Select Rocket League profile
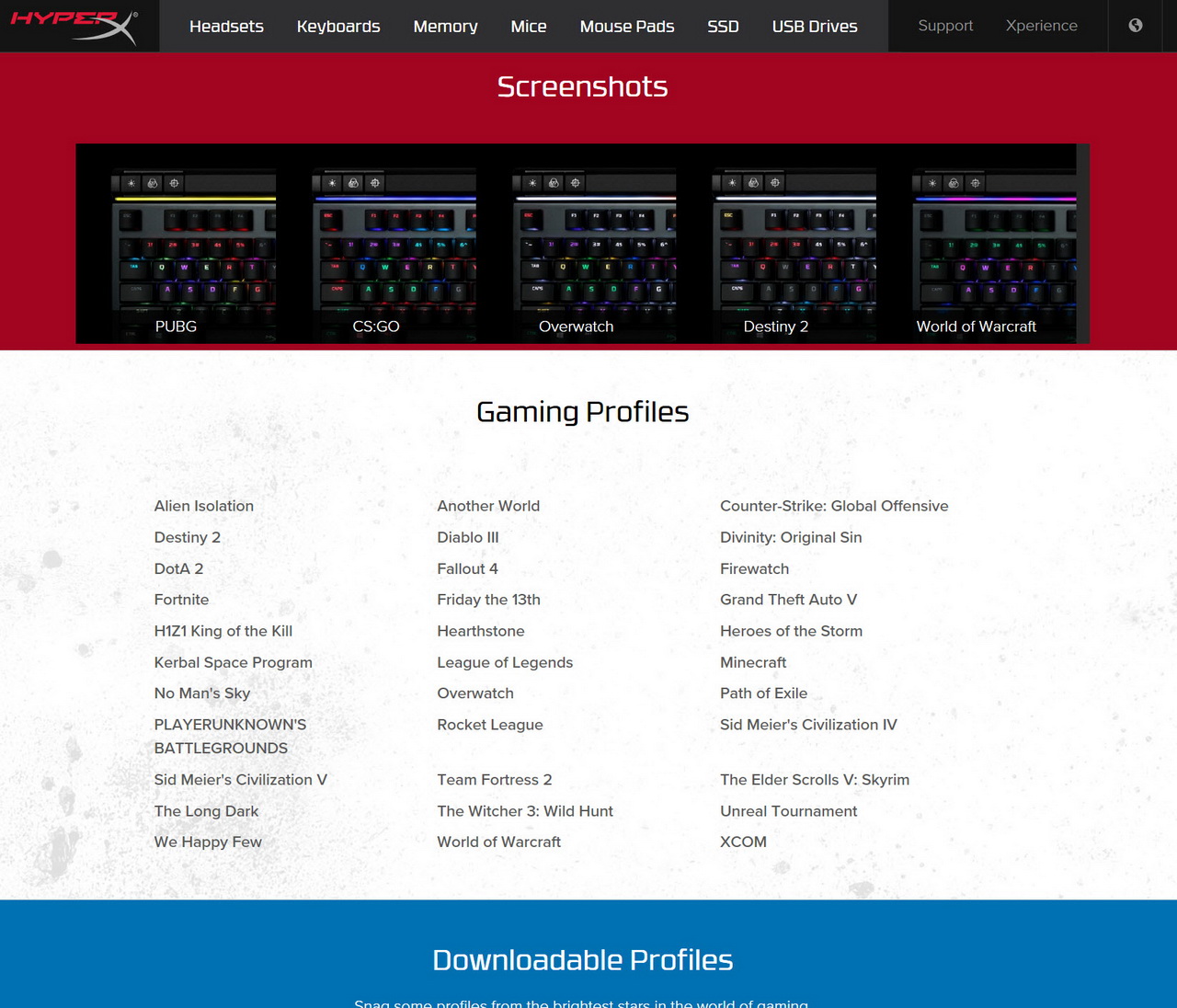The height and width of the screenshot is (1008, 1177). point(490,725)
